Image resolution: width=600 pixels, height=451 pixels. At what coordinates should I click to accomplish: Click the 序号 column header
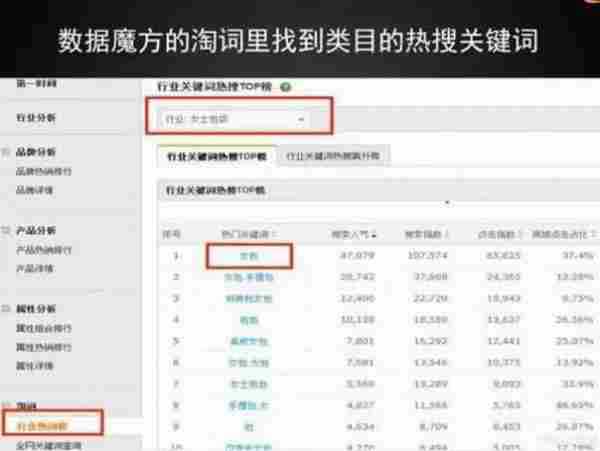(x=171, y=234)
